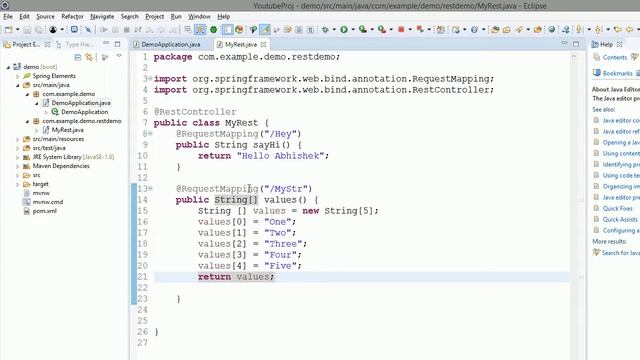
Task: Collapse the values() method fold on line 13
Action: click(x=150, y=189)
